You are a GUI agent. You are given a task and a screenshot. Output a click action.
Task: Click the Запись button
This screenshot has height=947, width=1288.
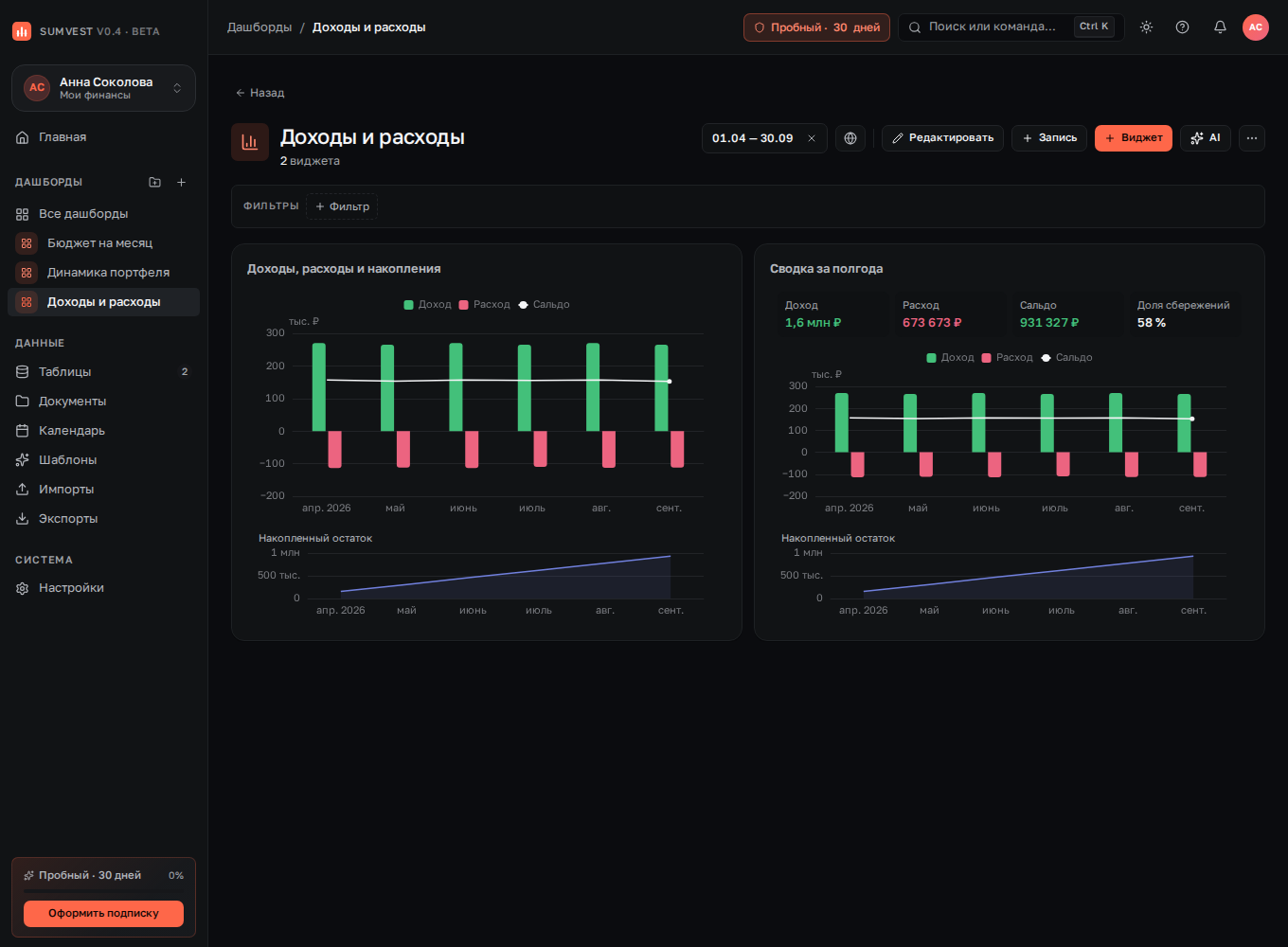pyautogui.click(x=1049, y=138)
